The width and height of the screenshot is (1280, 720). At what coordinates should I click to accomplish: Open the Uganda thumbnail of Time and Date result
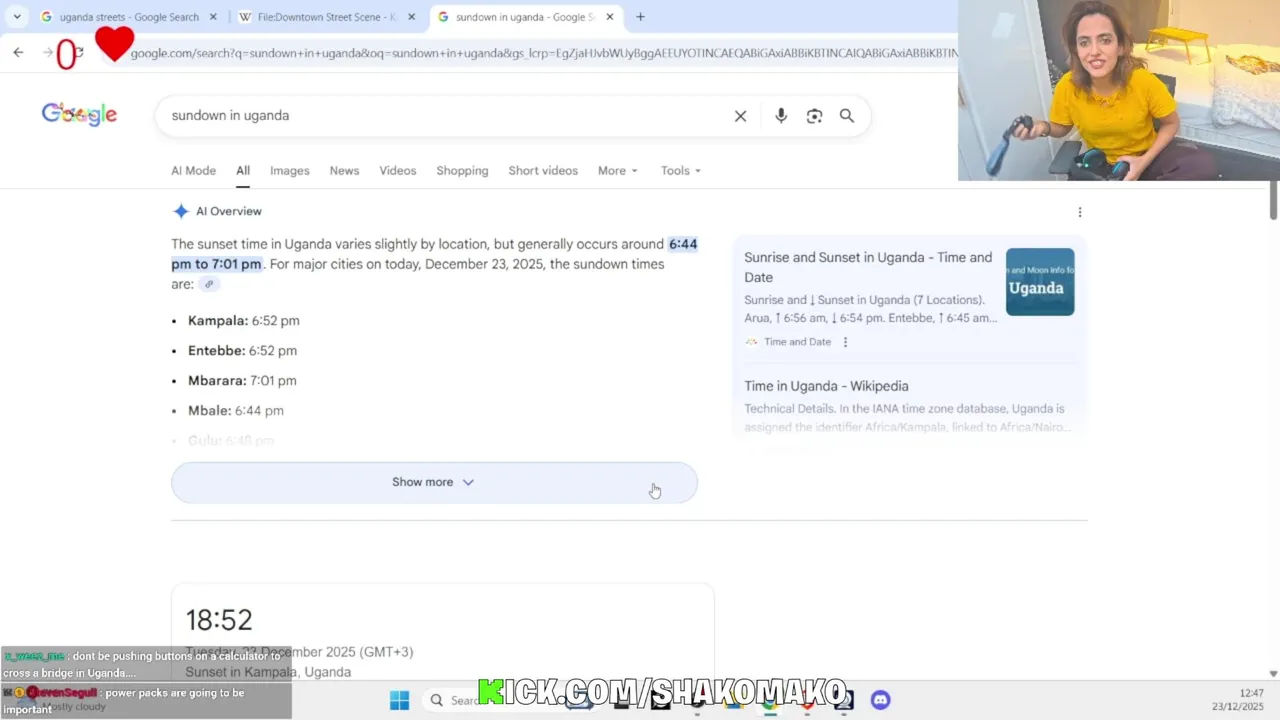(1040, 282)
